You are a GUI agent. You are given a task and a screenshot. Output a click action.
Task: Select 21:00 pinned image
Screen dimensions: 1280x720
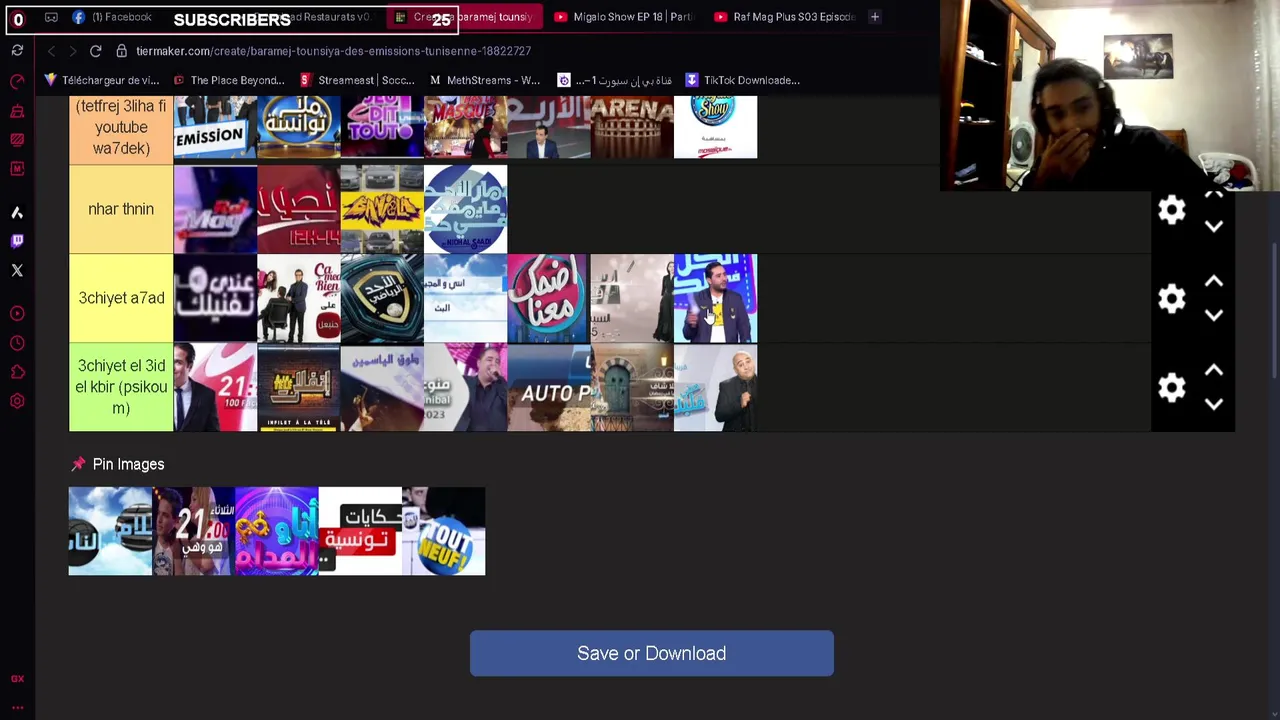click(x=193, y=531)
